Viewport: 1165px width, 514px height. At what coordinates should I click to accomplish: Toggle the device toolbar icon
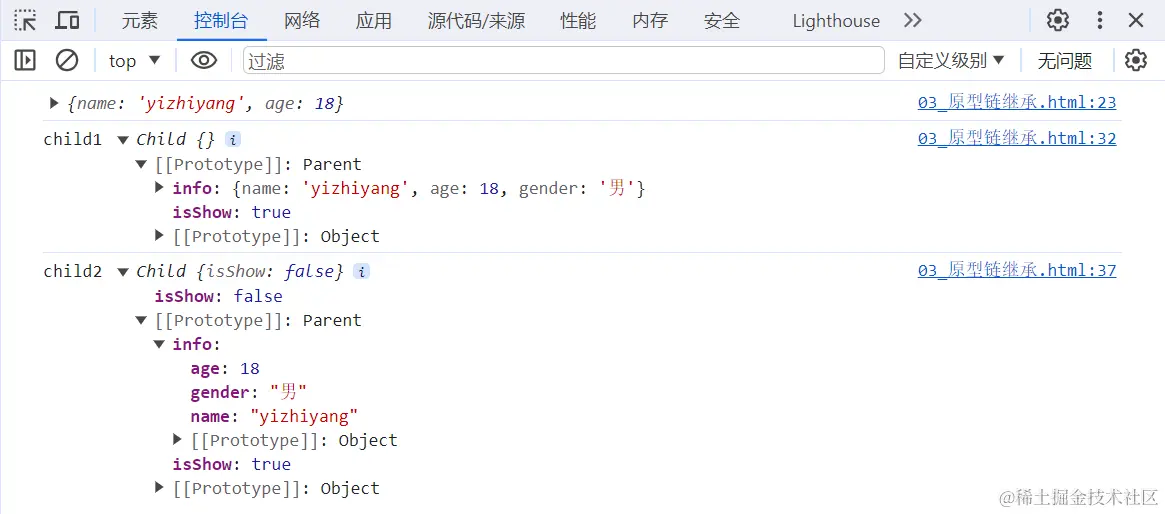pyautogui.click(x=68, y=20)
